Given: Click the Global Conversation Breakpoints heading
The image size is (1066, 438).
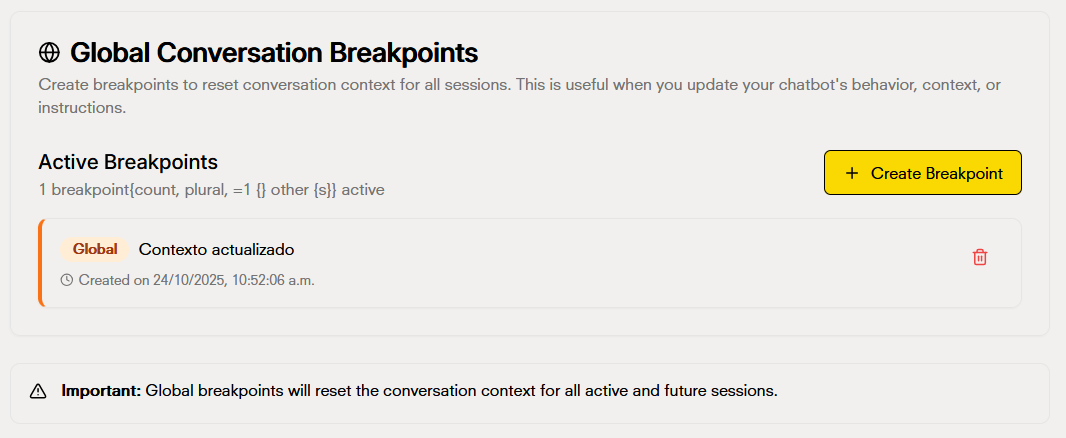Looking at the screenshot, I should 273,52.
